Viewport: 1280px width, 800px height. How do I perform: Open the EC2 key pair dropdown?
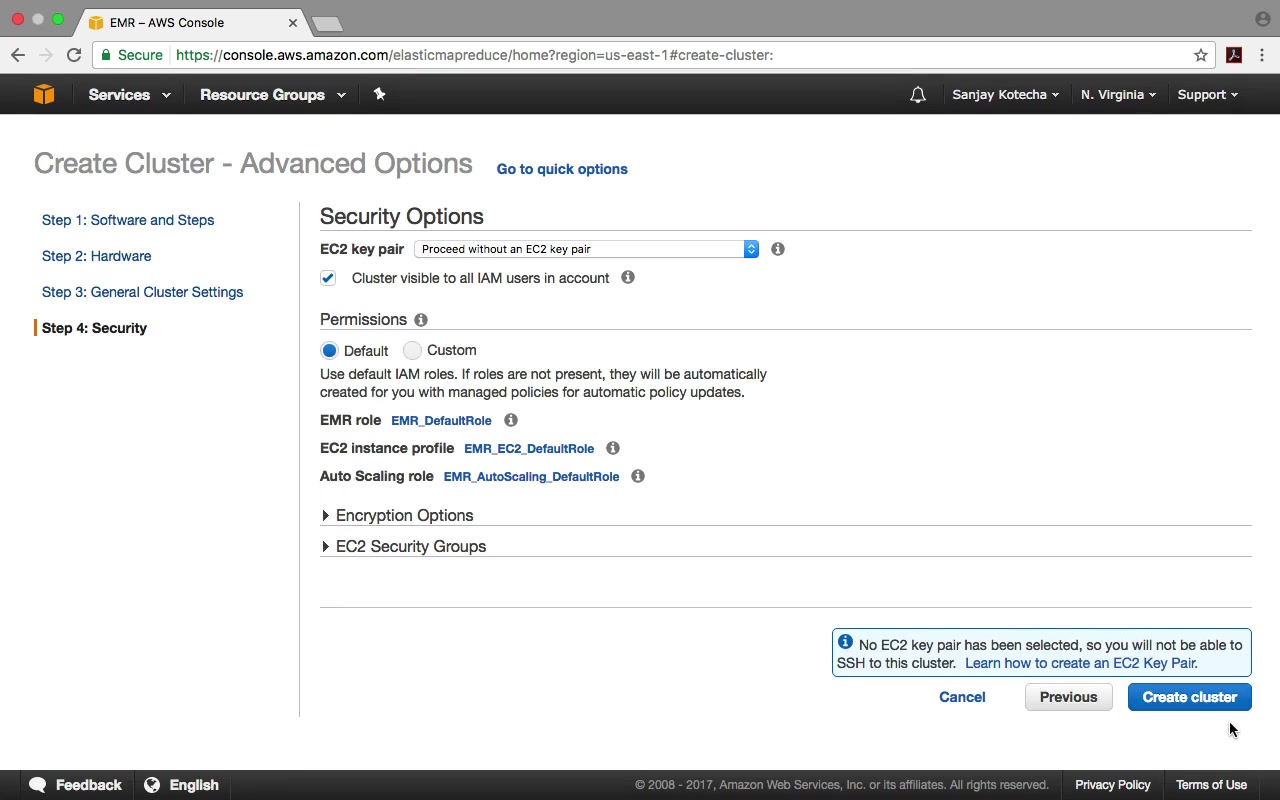pos(586,249)
